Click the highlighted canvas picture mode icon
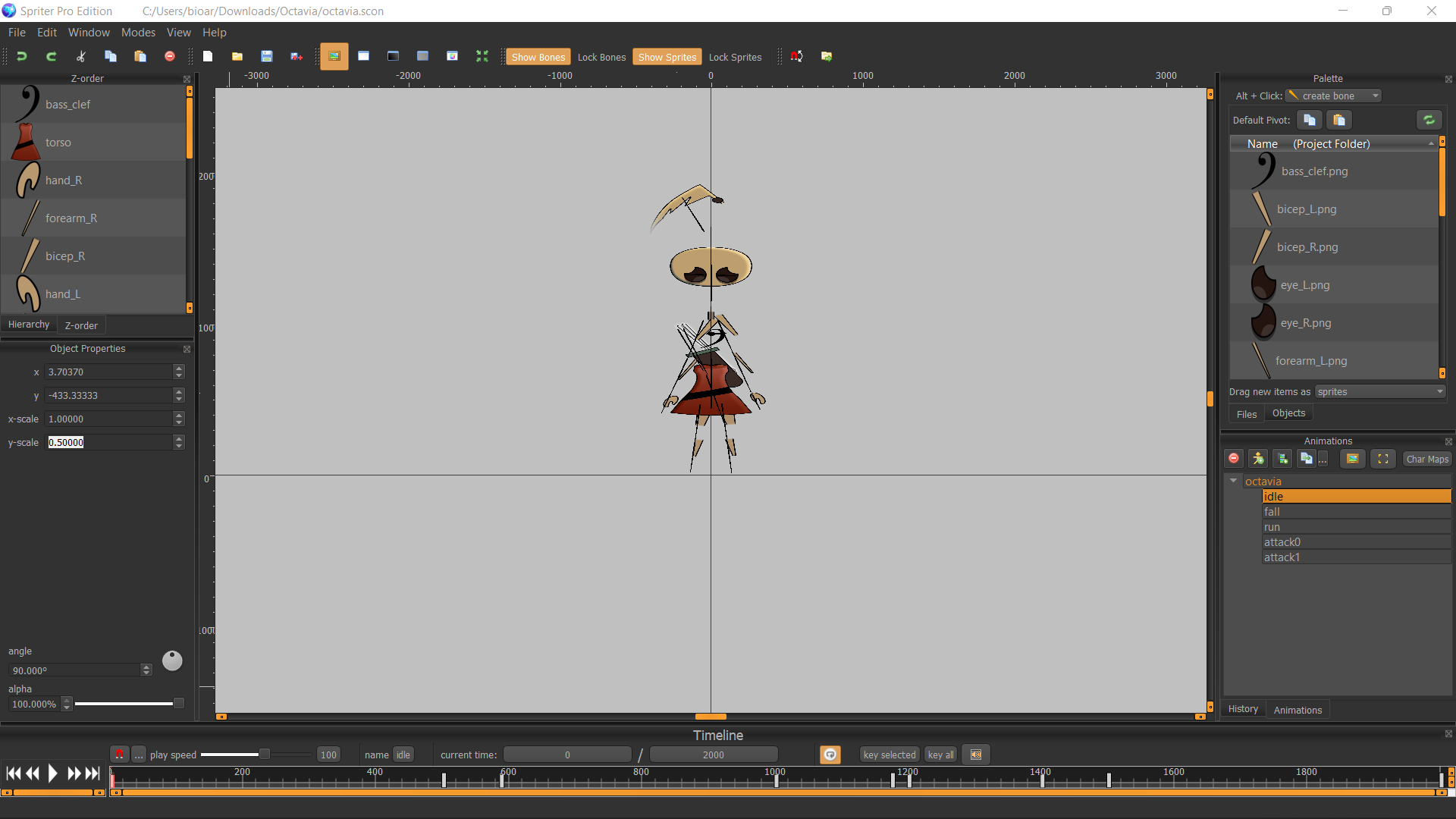 pos(334,56)
